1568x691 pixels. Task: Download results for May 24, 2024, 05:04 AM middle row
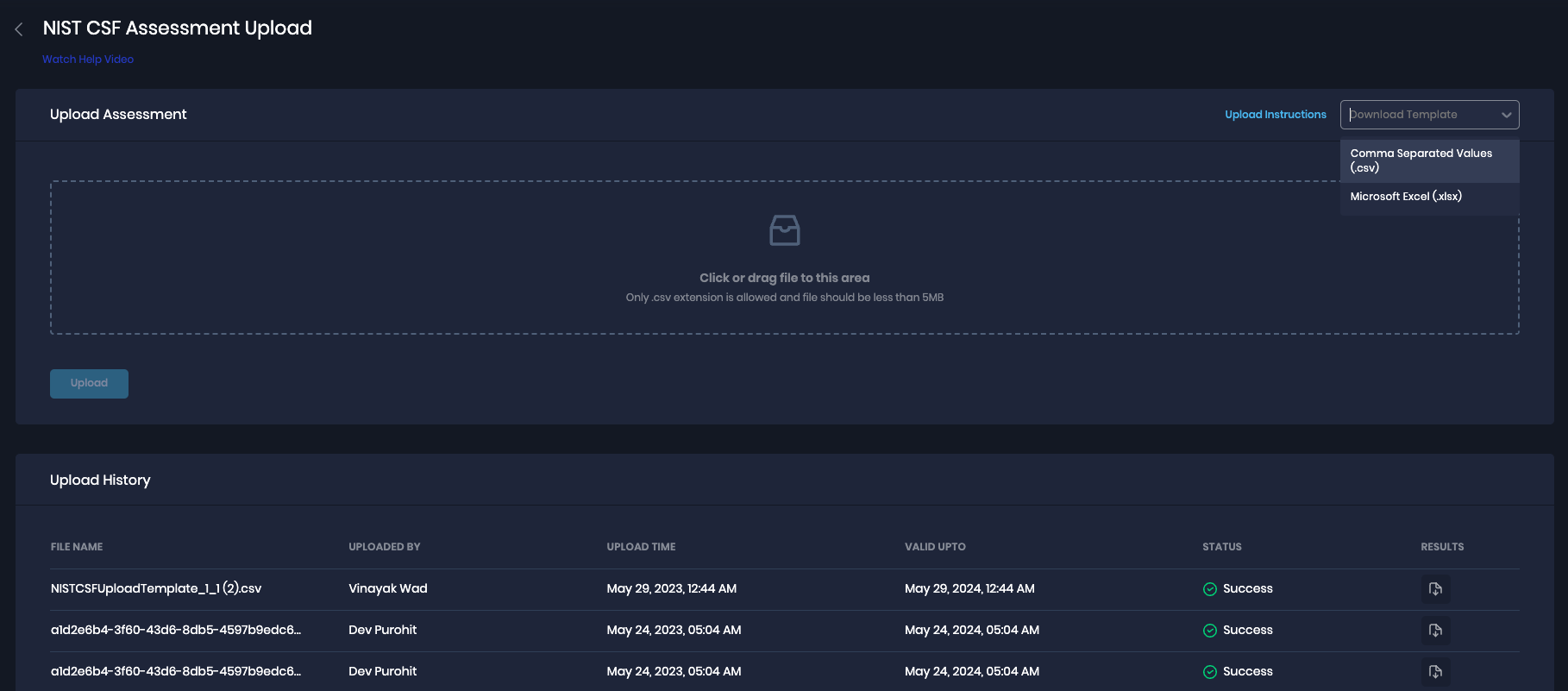tap(1435, 631)
